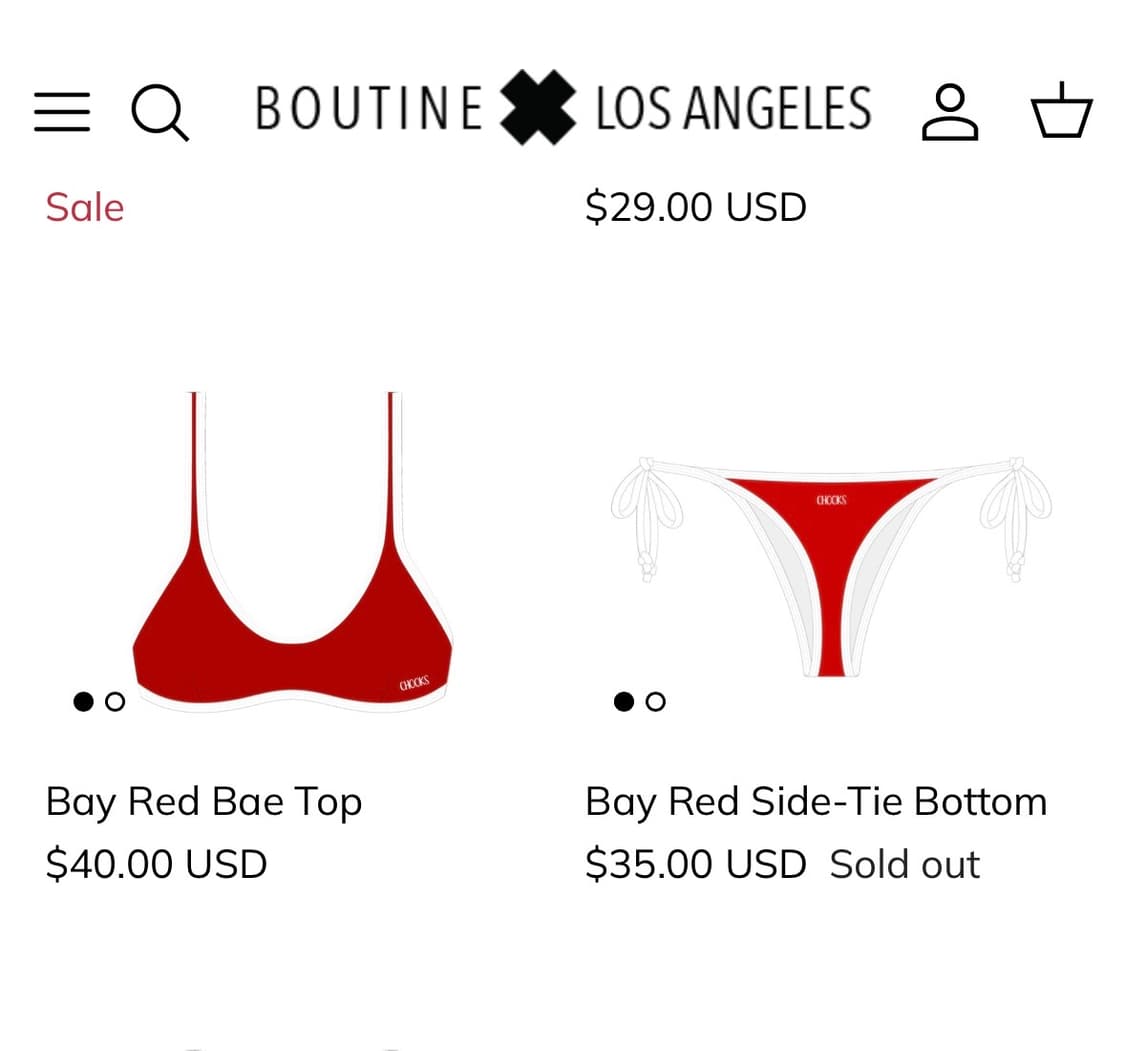The image size is (1125, 1051).
Task: Click the search magnifier icon
Action: tap(160, 111)
